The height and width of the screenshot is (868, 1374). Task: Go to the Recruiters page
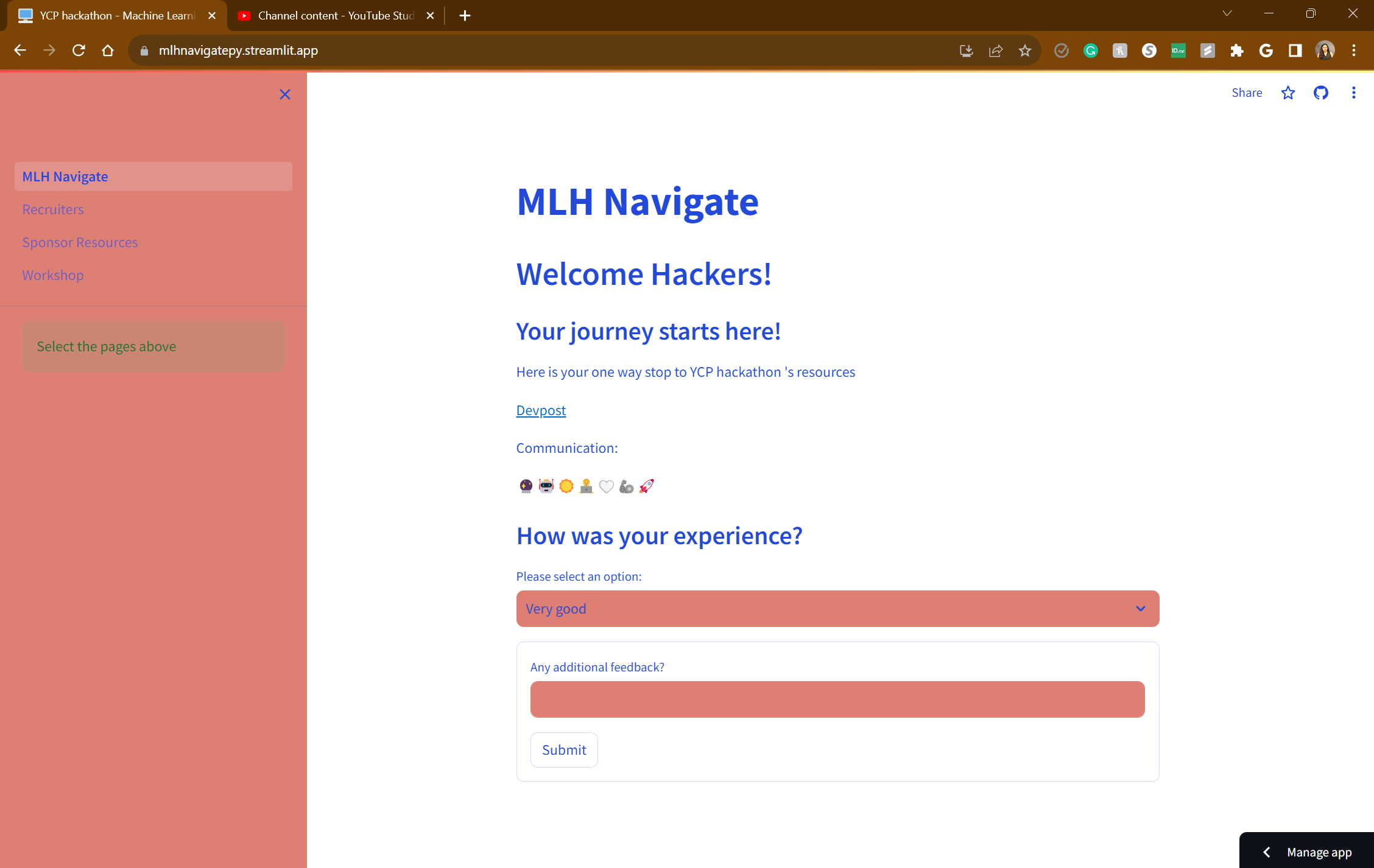coord(53,209)
